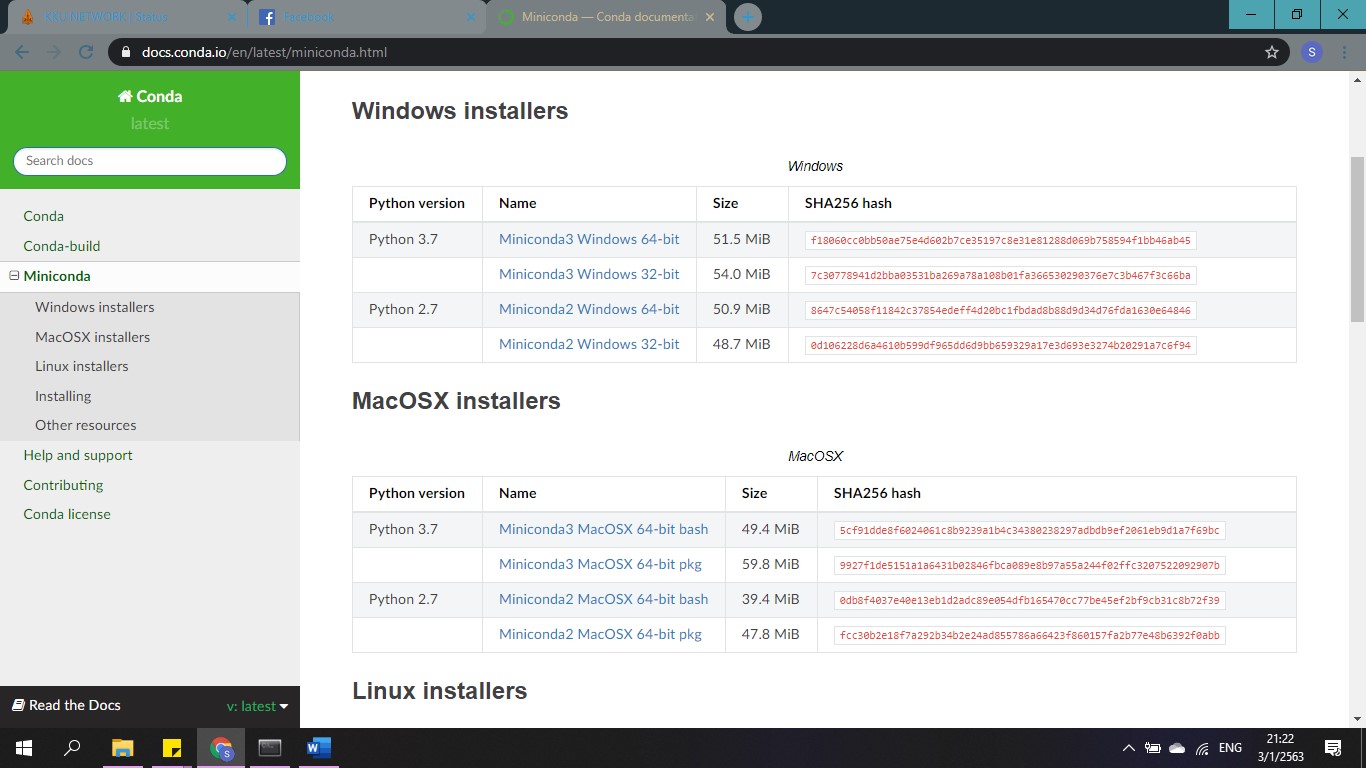Click the hash starting with f18060cc
Image resolution: width=1366 pixels, height=768 pixels.
pyautogui.click(x=1001, y=240)
